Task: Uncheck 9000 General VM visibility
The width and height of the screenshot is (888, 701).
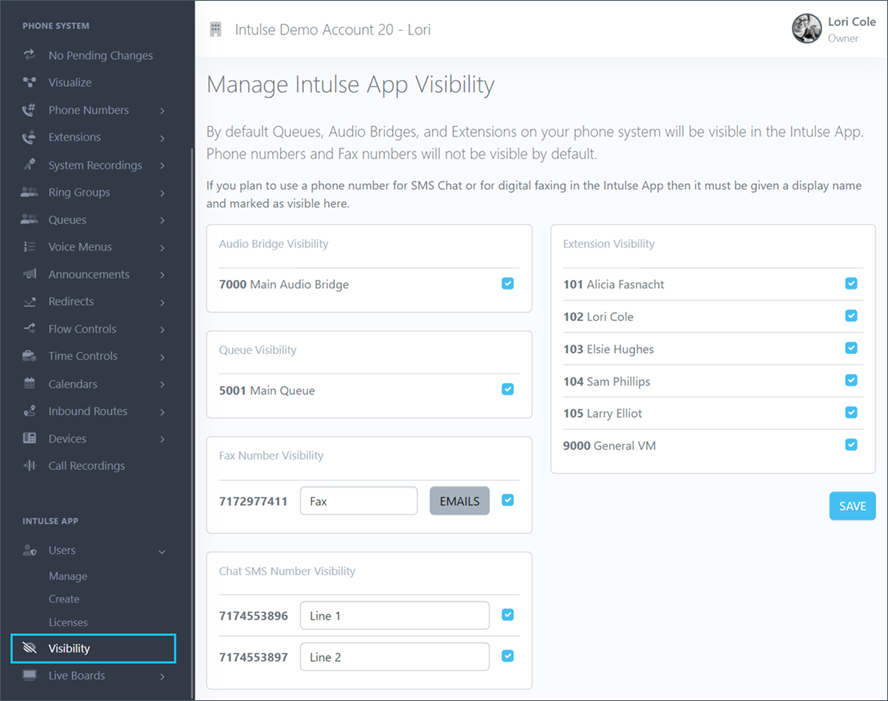Action: (x=851, y=445)
